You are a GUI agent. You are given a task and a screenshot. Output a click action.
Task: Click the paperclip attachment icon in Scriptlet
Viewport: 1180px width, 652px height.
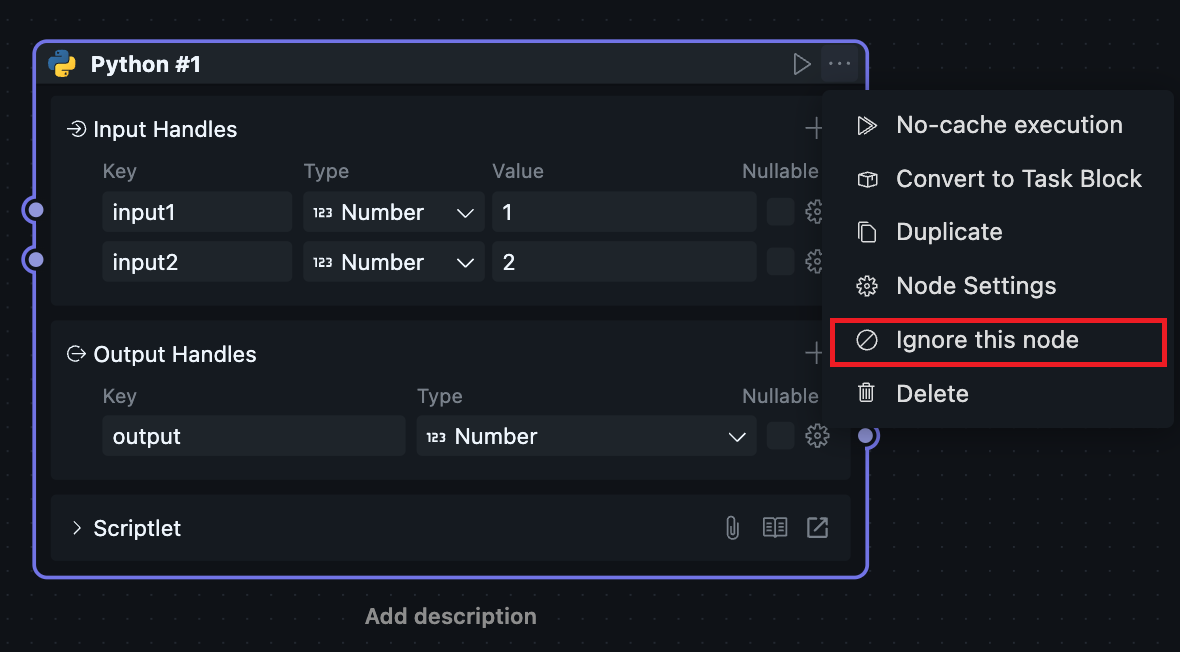(732, 528)
